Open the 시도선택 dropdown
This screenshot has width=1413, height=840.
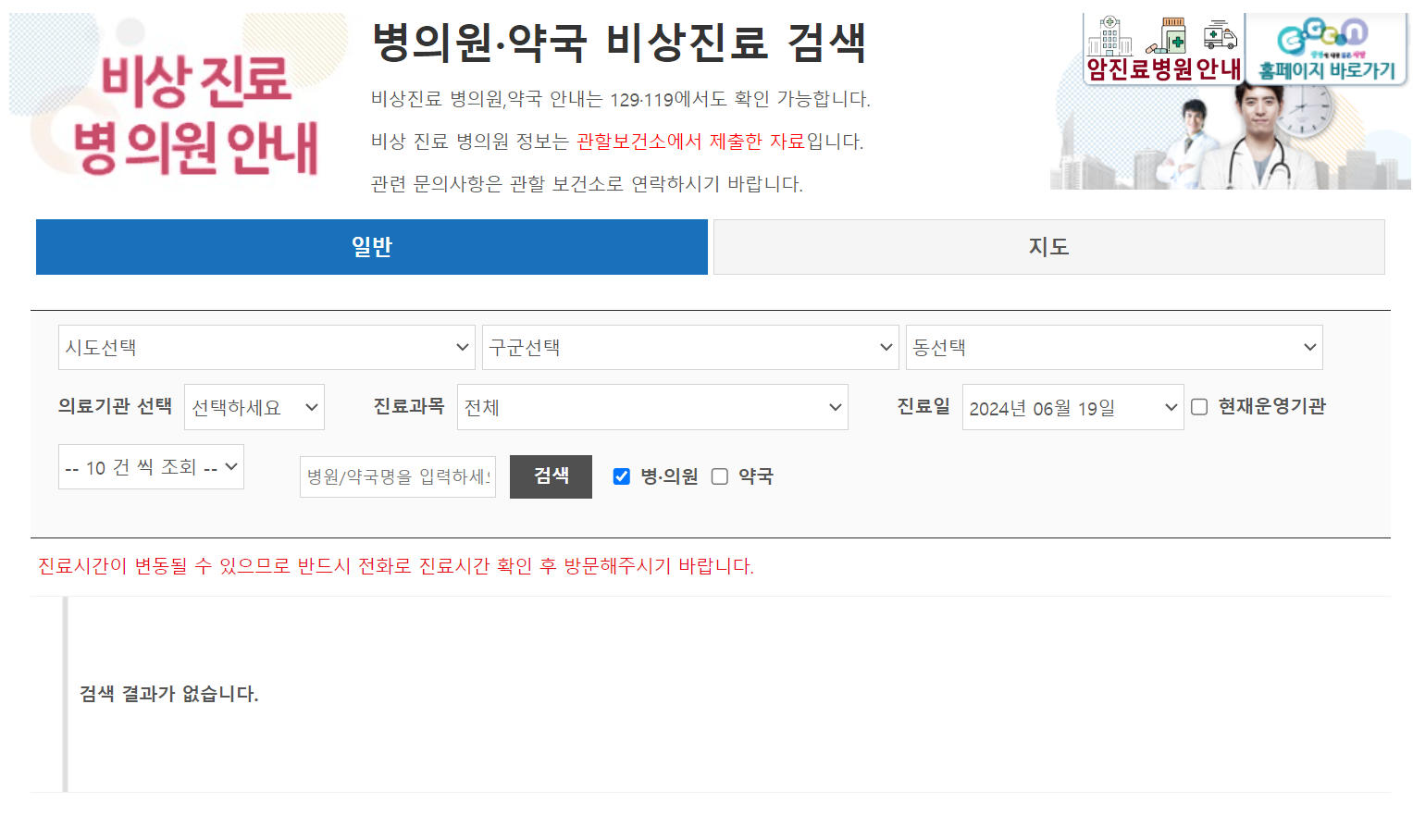(266, 348)
